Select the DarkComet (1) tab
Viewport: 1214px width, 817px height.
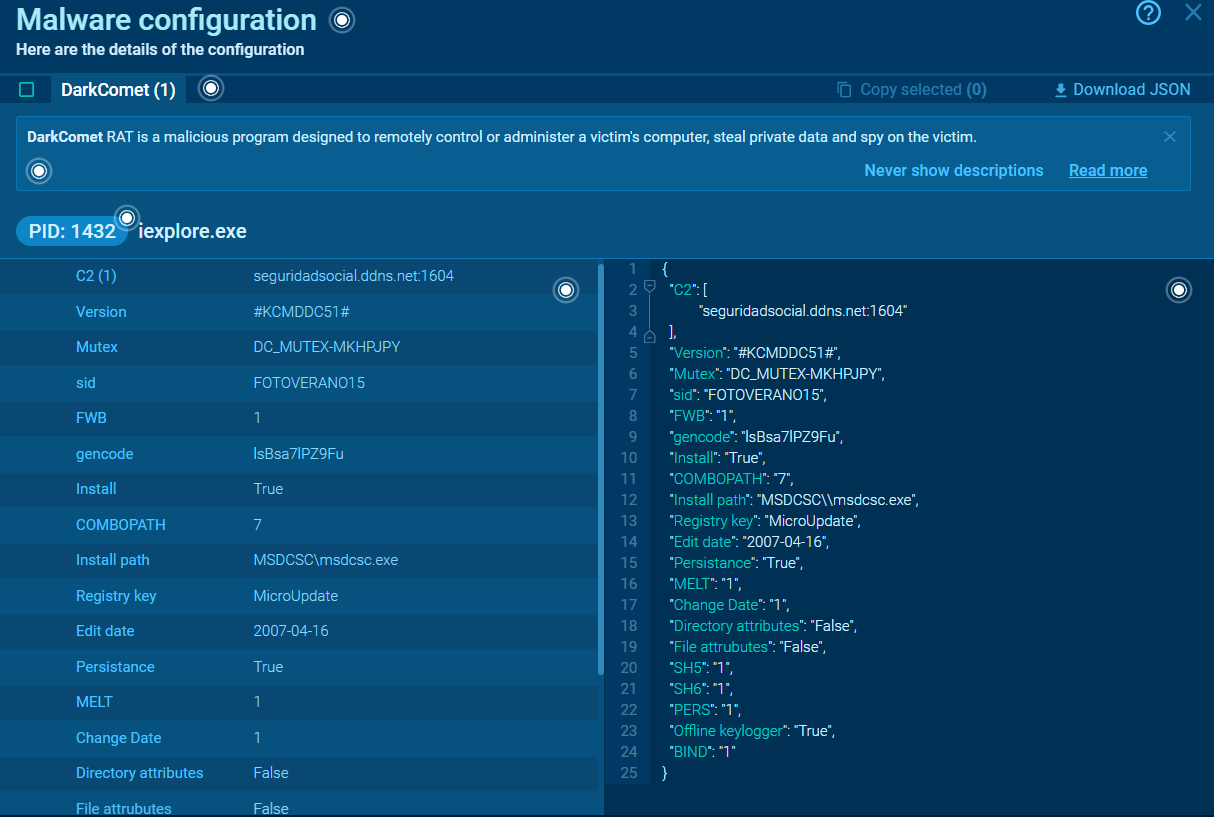click(118, 90)
